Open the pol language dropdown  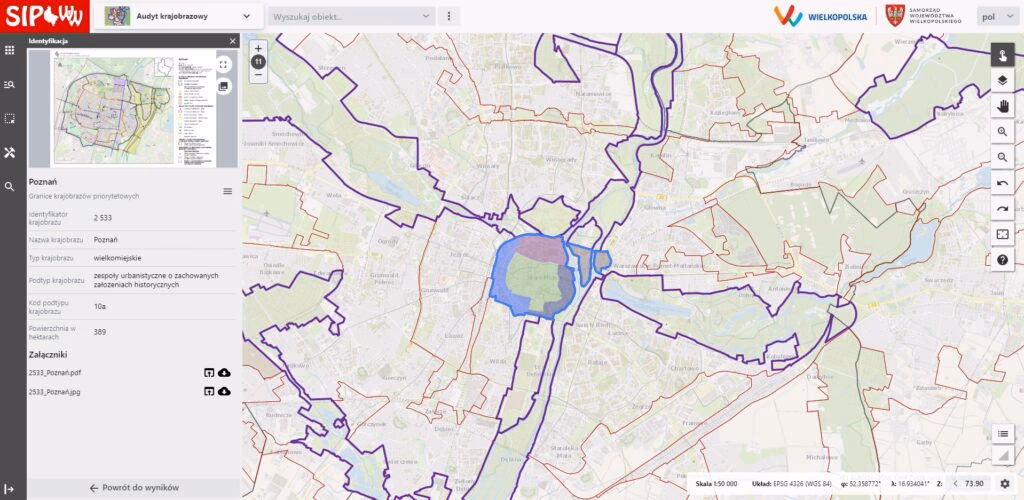click(x=995, y=16)
